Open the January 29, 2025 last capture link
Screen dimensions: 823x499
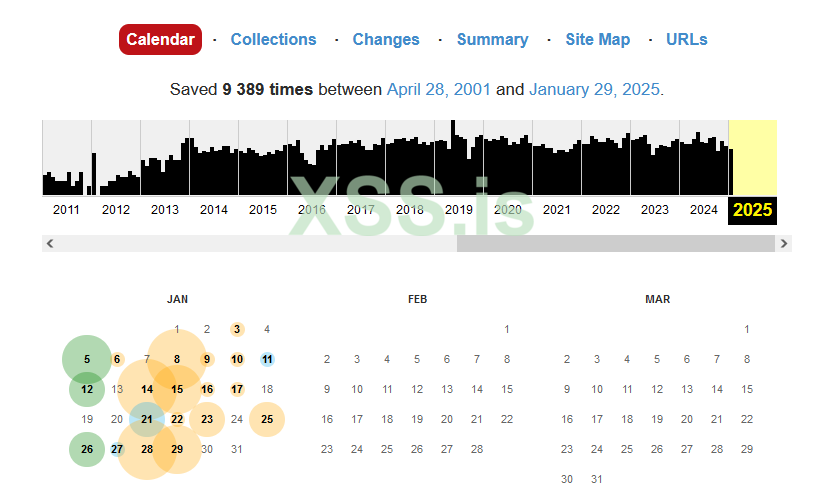pyautogui.click(x=594, y=90)
